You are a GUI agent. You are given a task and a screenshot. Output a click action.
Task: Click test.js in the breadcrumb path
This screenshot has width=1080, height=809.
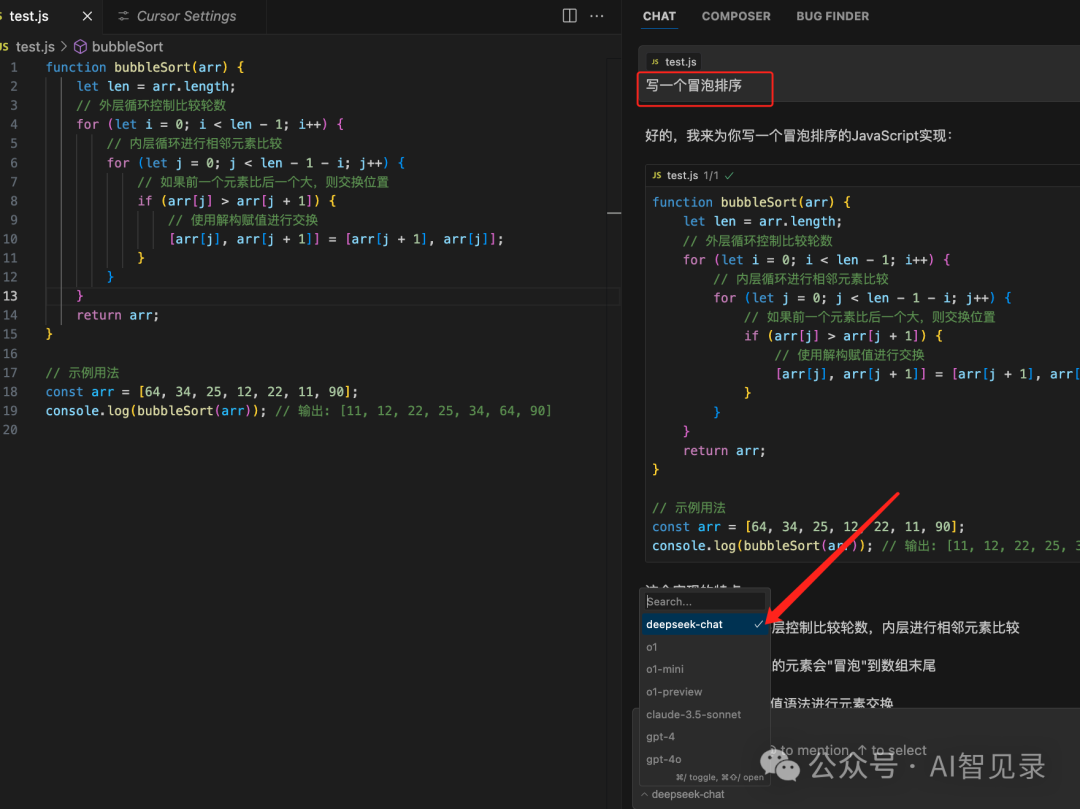pos(35,47)
